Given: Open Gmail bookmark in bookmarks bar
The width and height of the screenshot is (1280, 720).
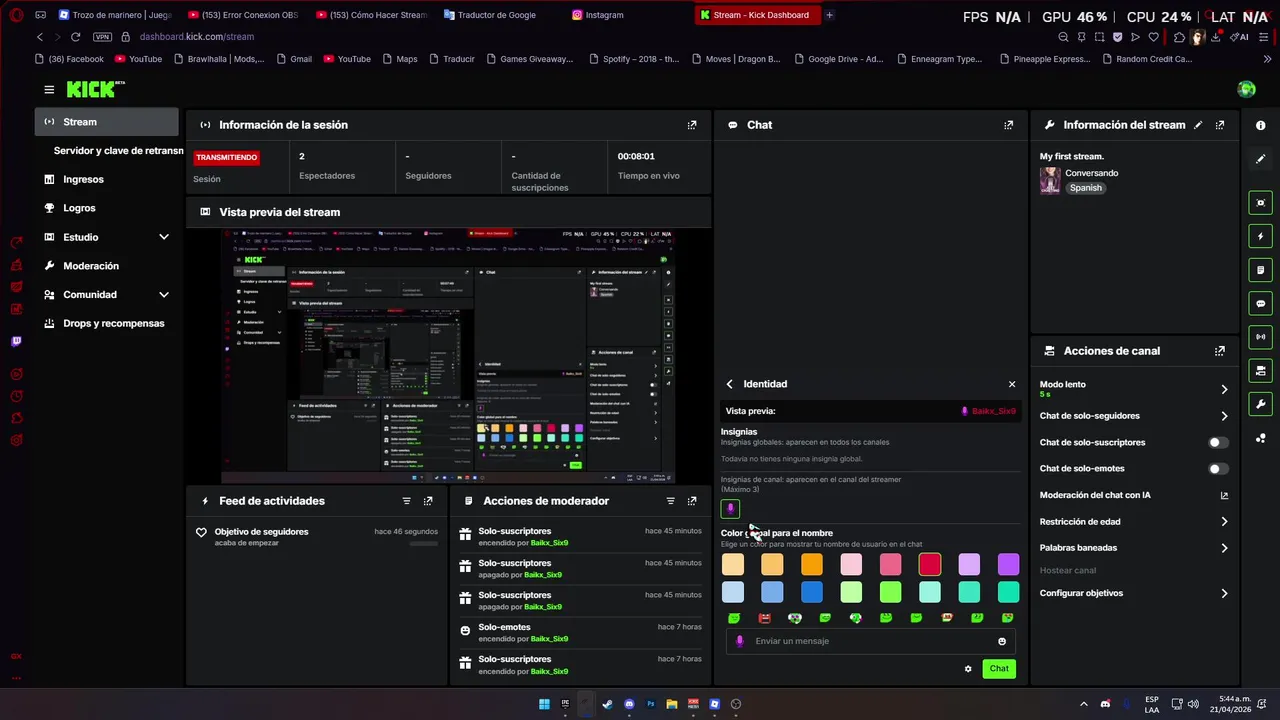Looking at the screenshot, I should point(294,59).
